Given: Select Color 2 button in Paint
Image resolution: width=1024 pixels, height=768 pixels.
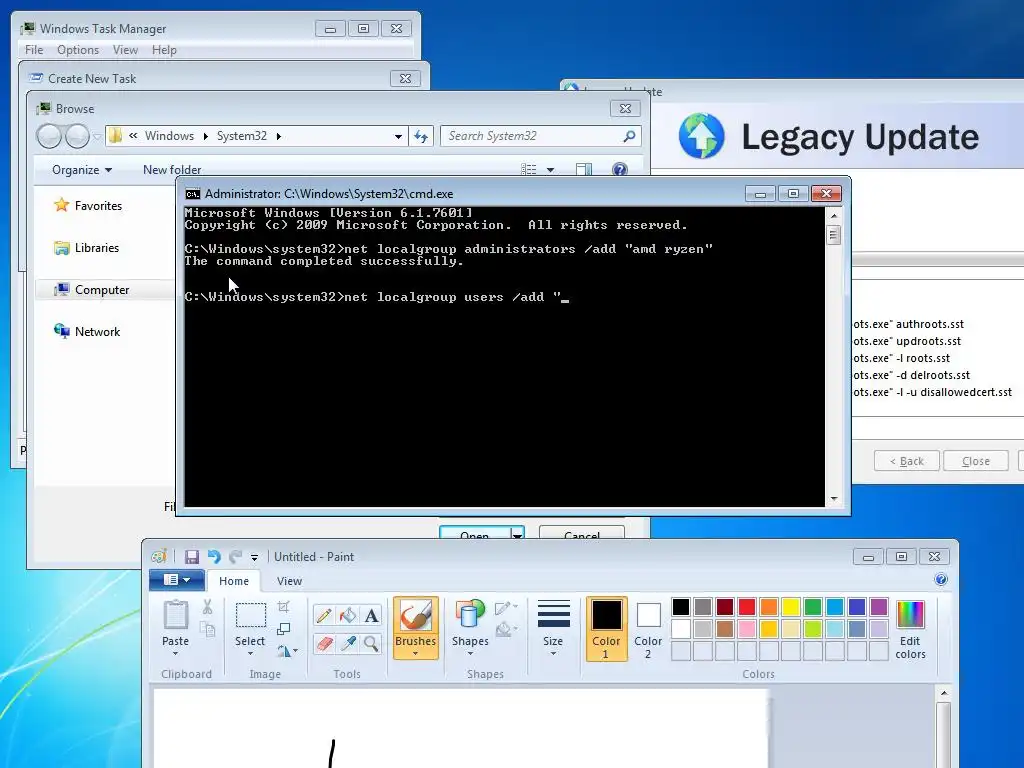Looking at the screenshot, I should click(648, 629).
